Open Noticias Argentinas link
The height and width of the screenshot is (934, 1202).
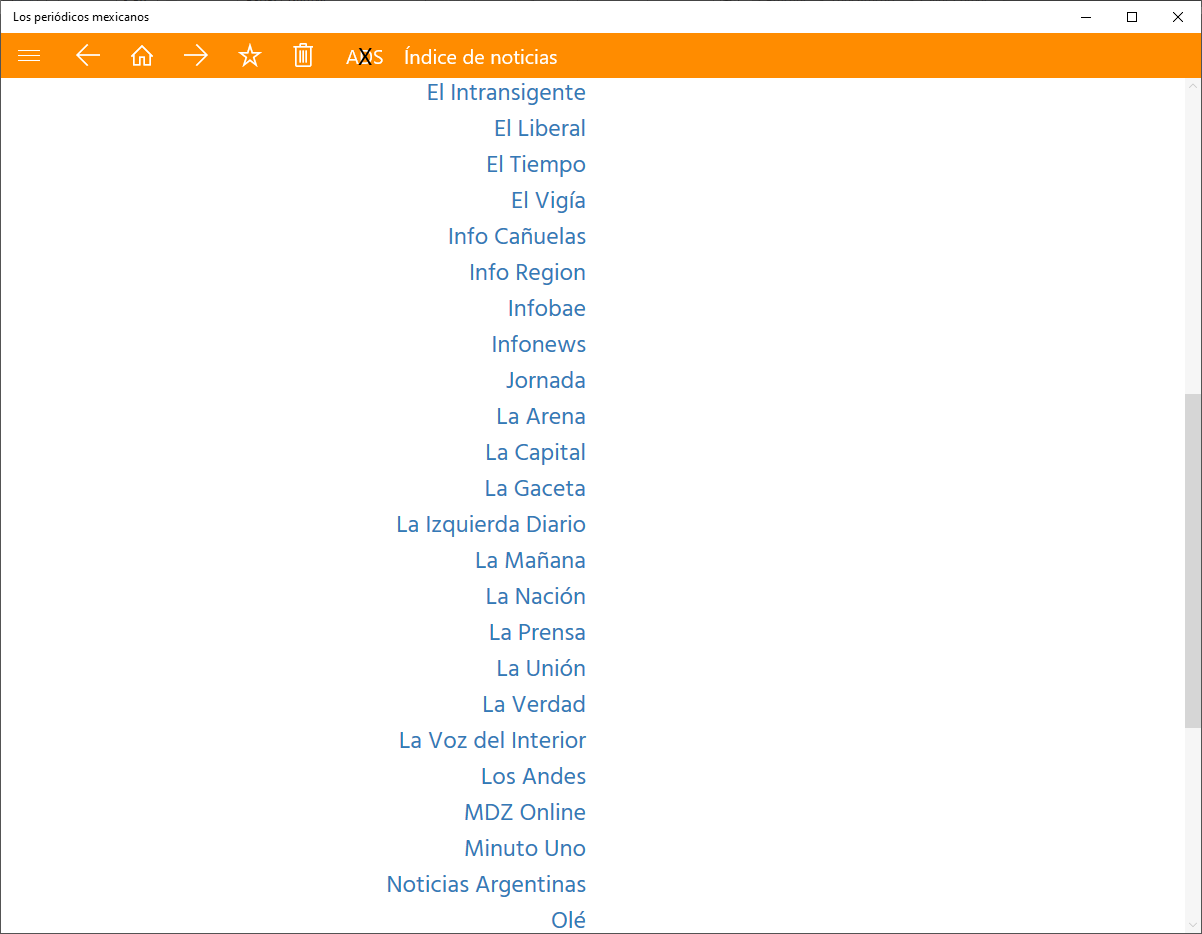[486, 884]
